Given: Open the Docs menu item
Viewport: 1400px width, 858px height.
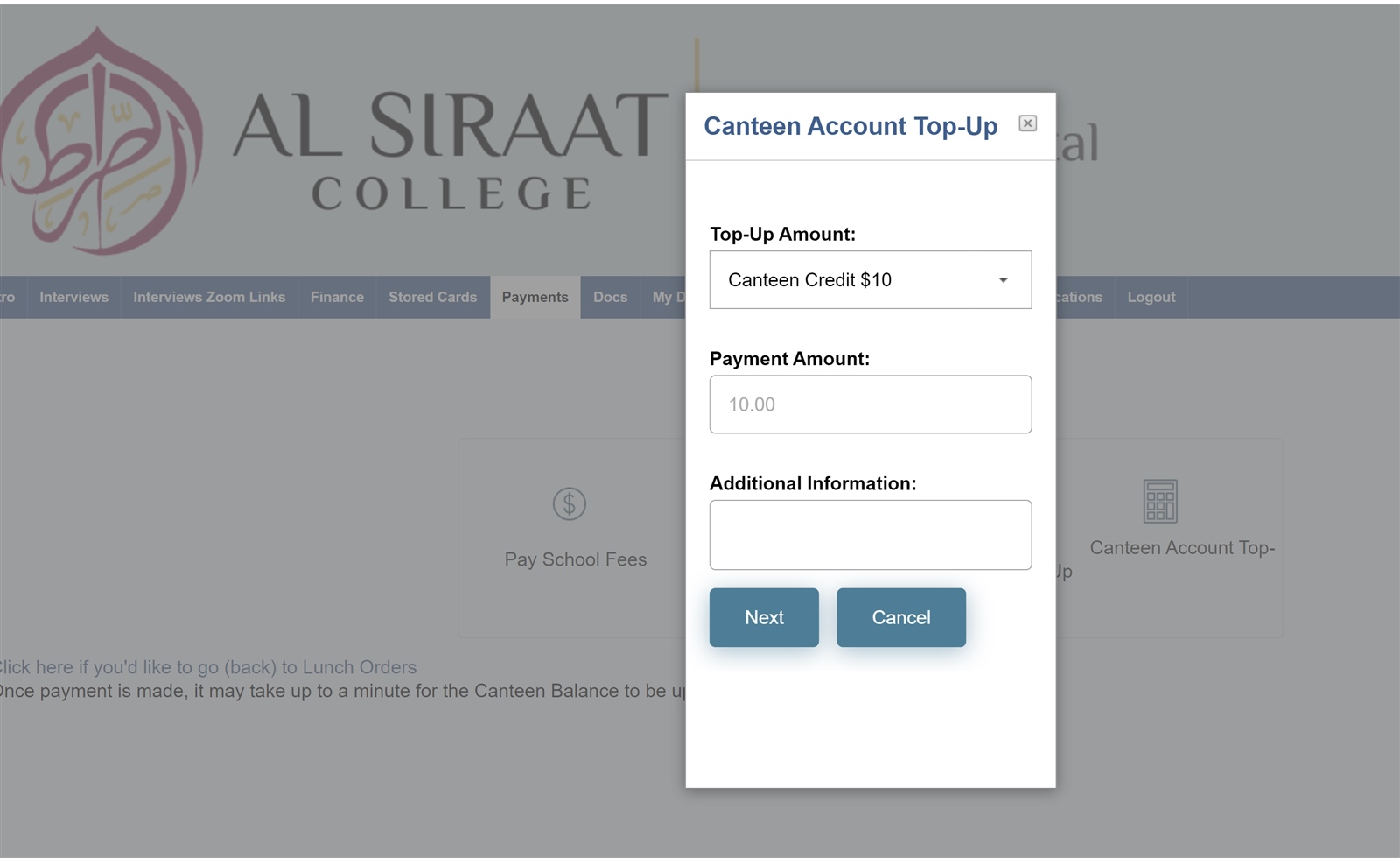Looking at the screenshot, I should point(610,297).
